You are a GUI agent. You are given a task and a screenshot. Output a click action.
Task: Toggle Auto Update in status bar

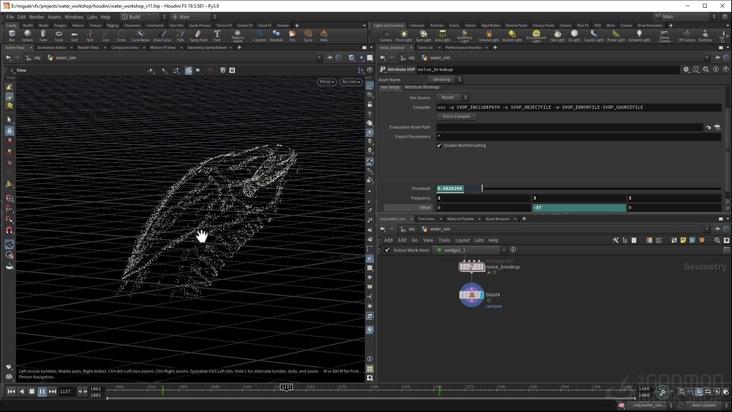click(703, 405)
